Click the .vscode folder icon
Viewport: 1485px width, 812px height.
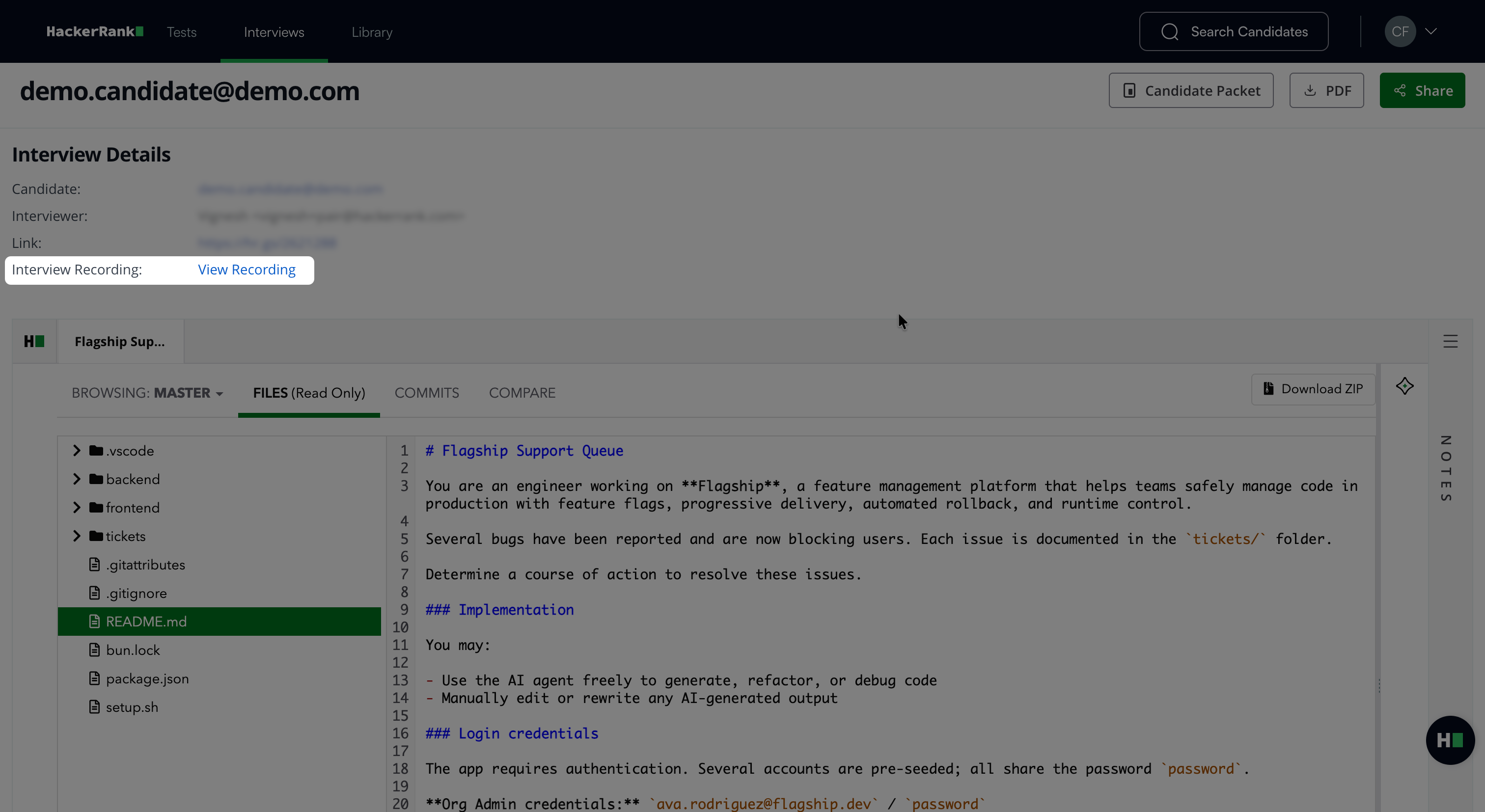96,450
